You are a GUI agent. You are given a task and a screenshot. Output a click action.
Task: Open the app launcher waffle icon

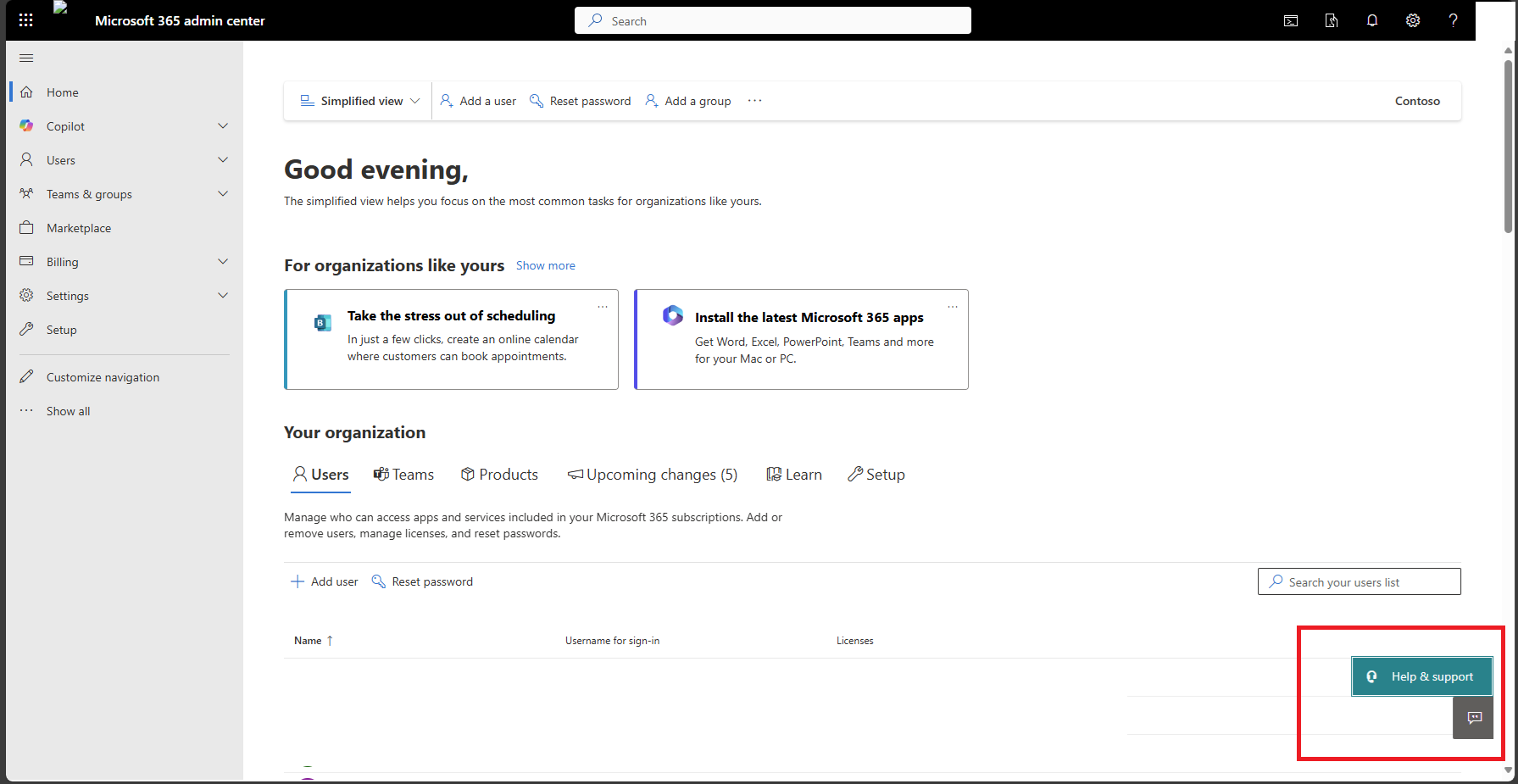point(26,20)
